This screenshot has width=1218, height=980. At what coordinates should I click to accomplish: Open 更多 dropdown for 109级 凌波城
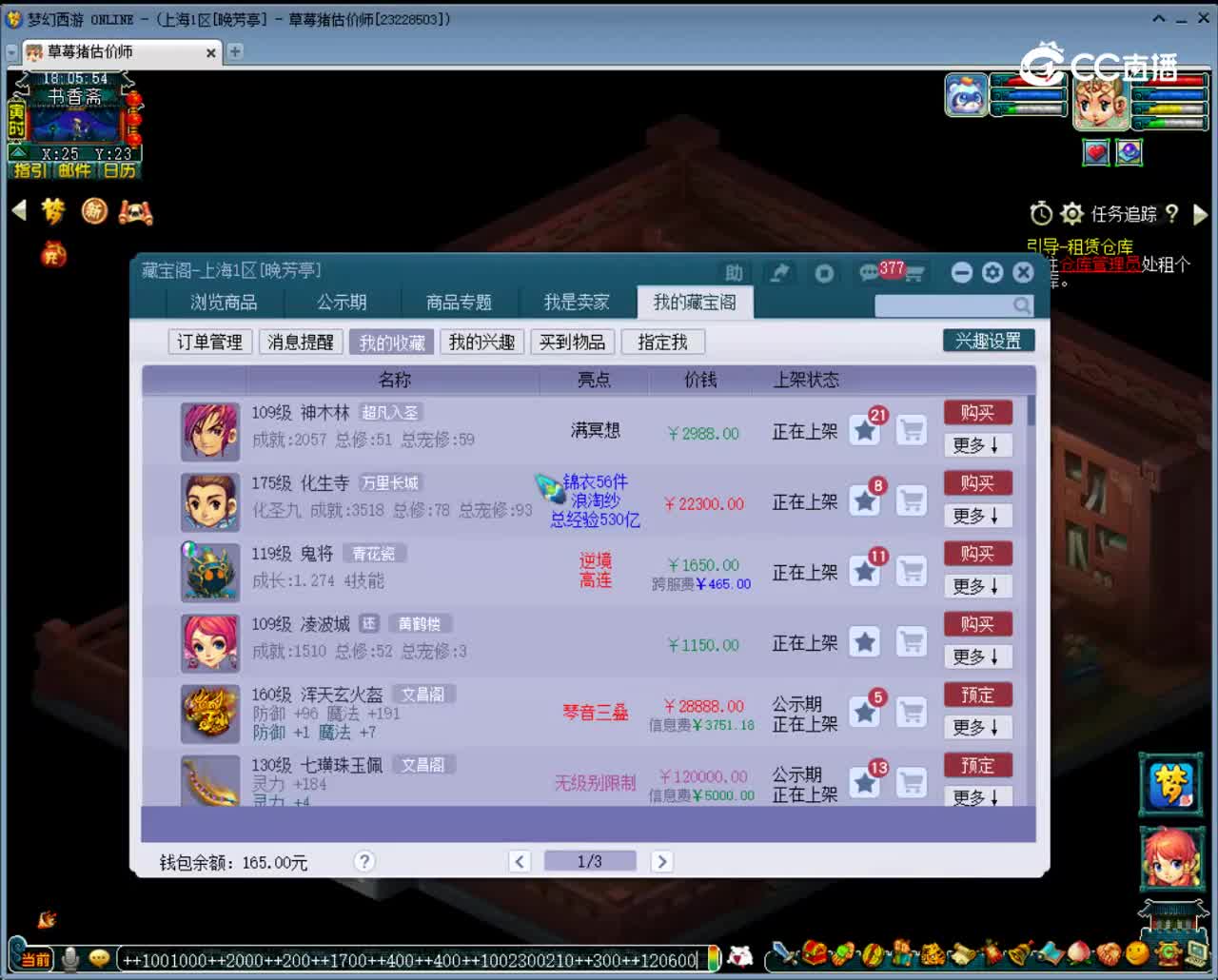977,657
